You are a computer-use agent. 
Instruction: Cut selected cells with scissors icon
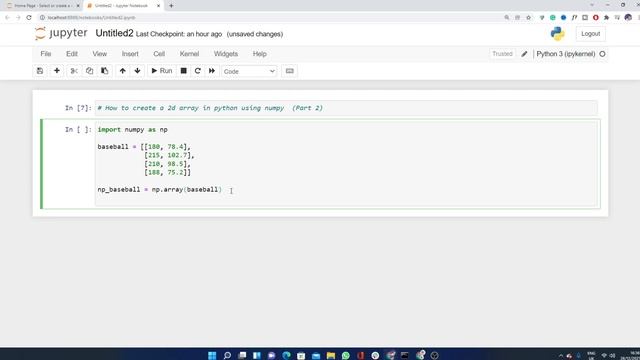click(x=74, y=71)
